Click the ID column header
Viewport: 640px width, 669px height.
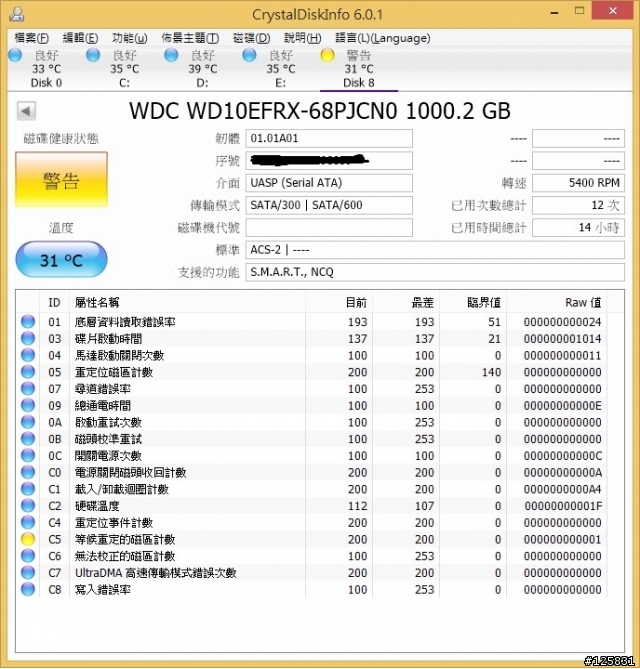55,303
